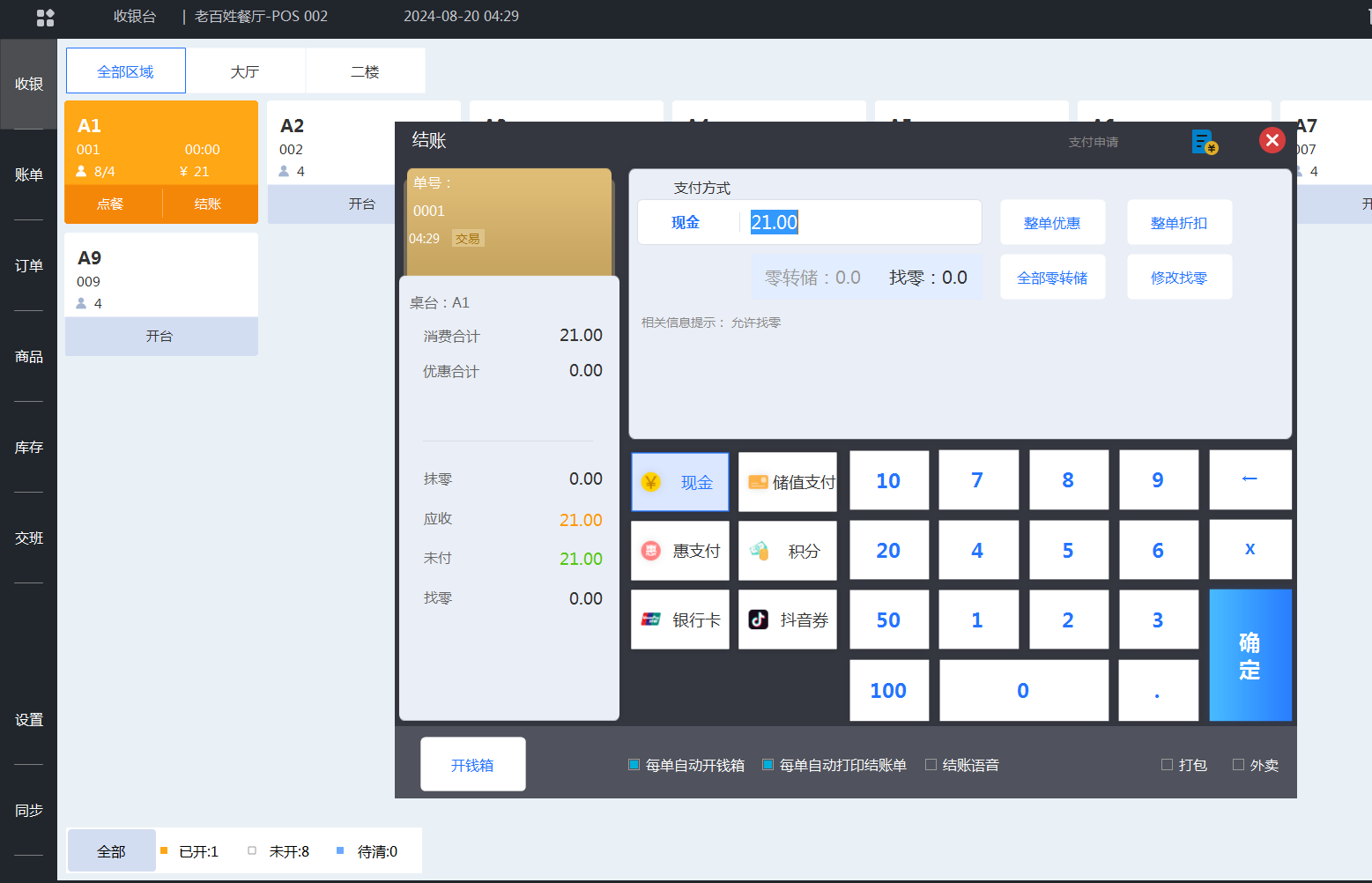
Task: Select the 全部 table filter
Action: point(111,851)
